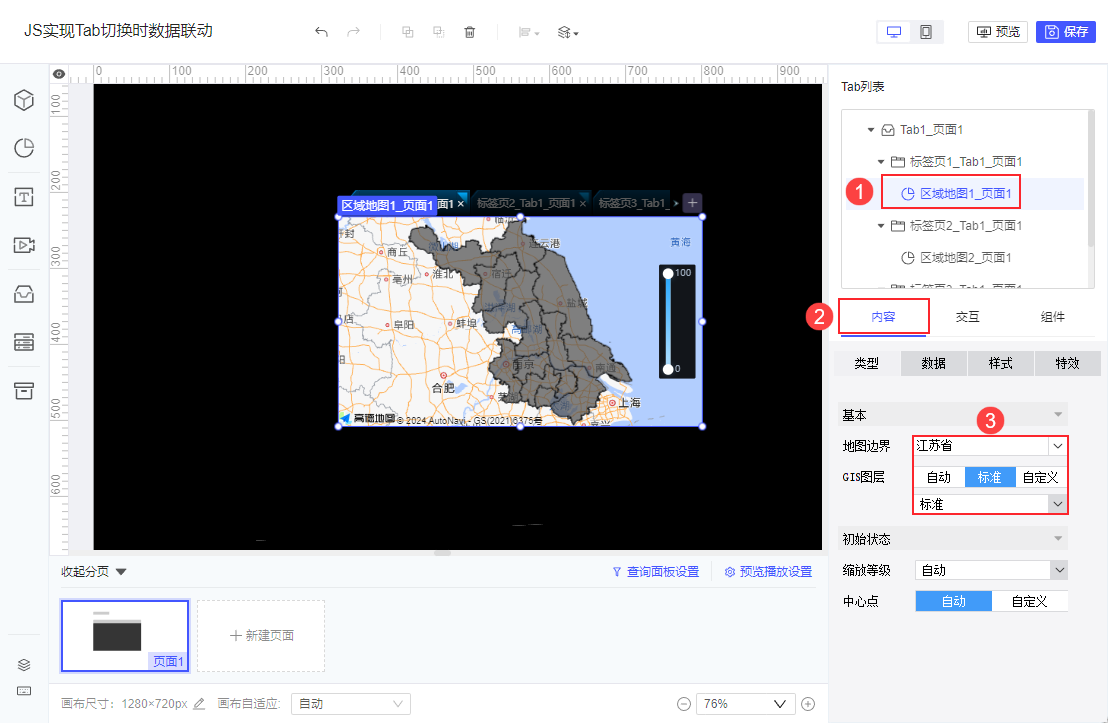Image resolution: width=1108 pixels, height=723 pixels.
Task: Delete selection with the trash icon
Action: point(469,31)
